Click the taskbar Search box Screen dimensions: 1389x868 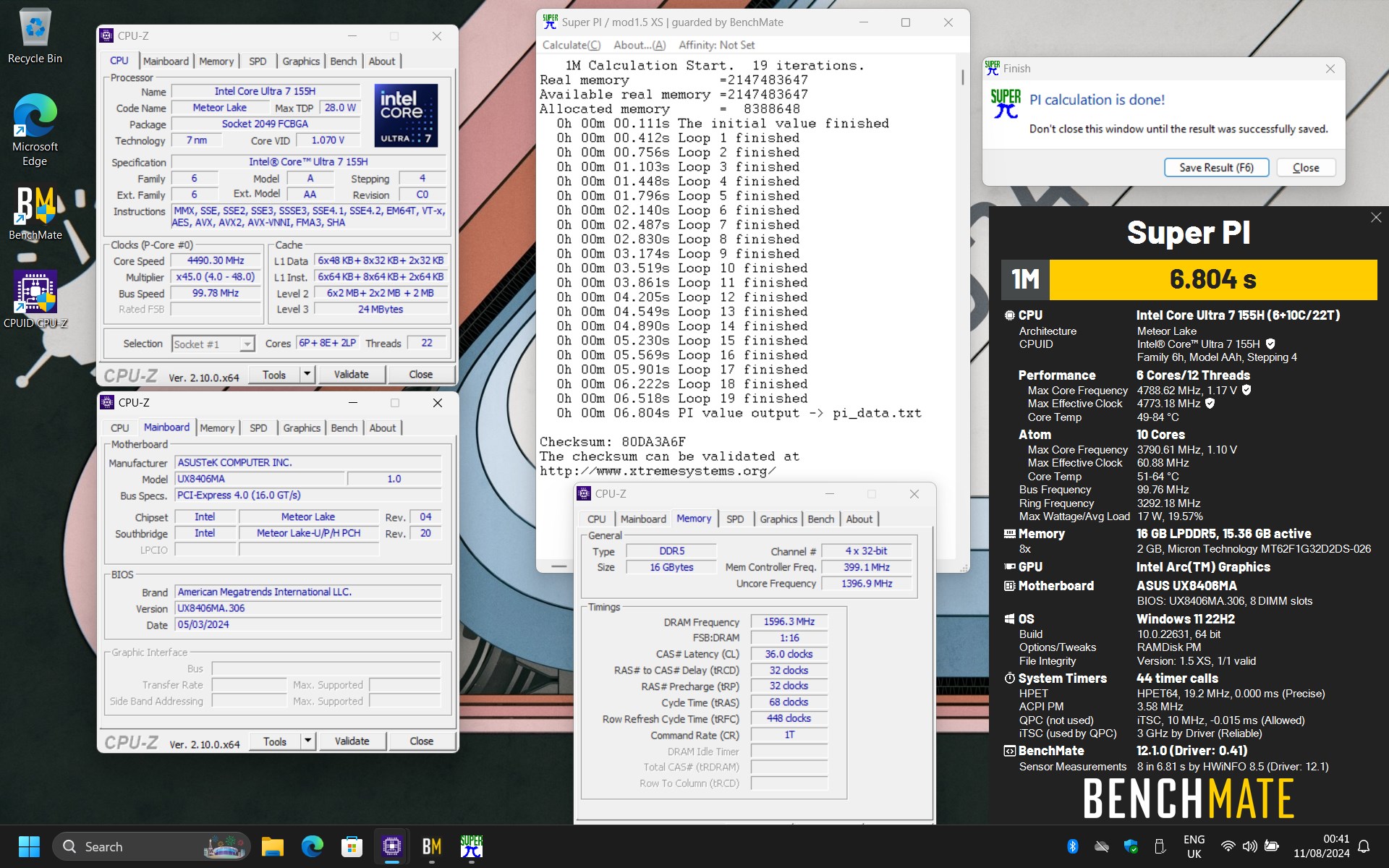click(x=150, y=846)
